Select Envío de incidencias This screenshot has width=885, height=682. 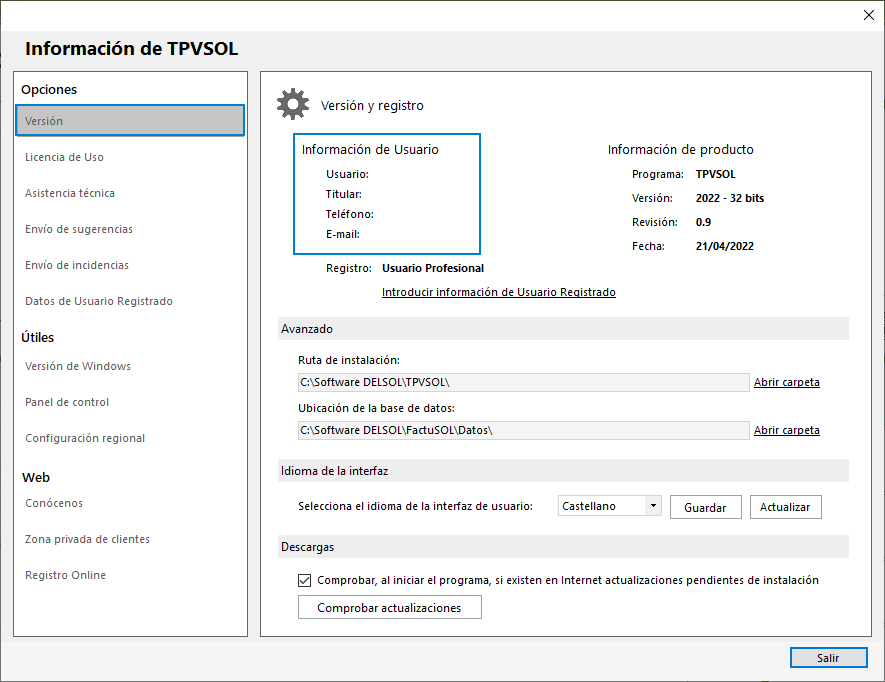[77, 265]
